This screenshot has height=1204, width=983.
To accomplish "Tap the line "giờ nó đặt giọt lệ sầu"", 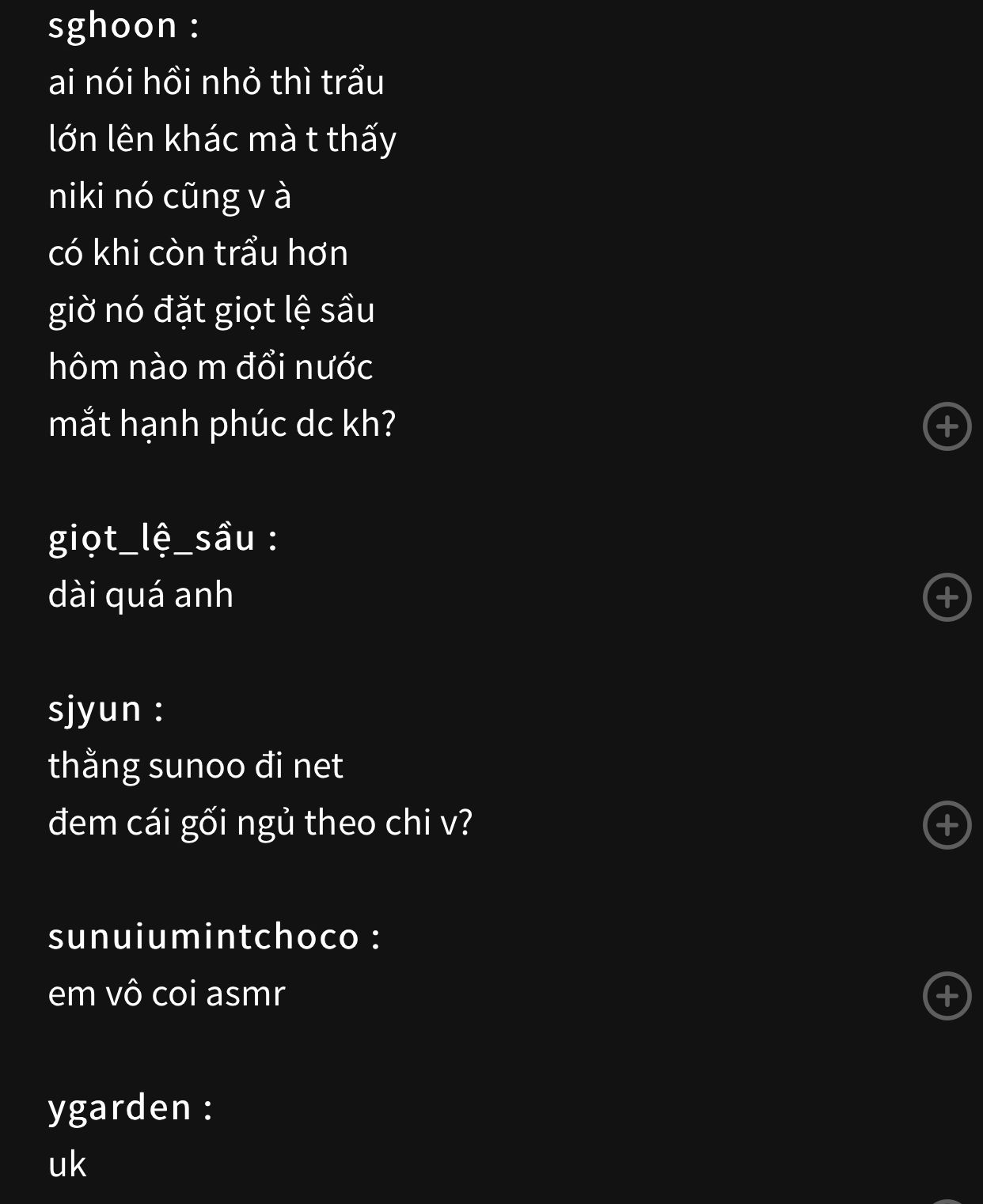I will click(x=211, y=310).
